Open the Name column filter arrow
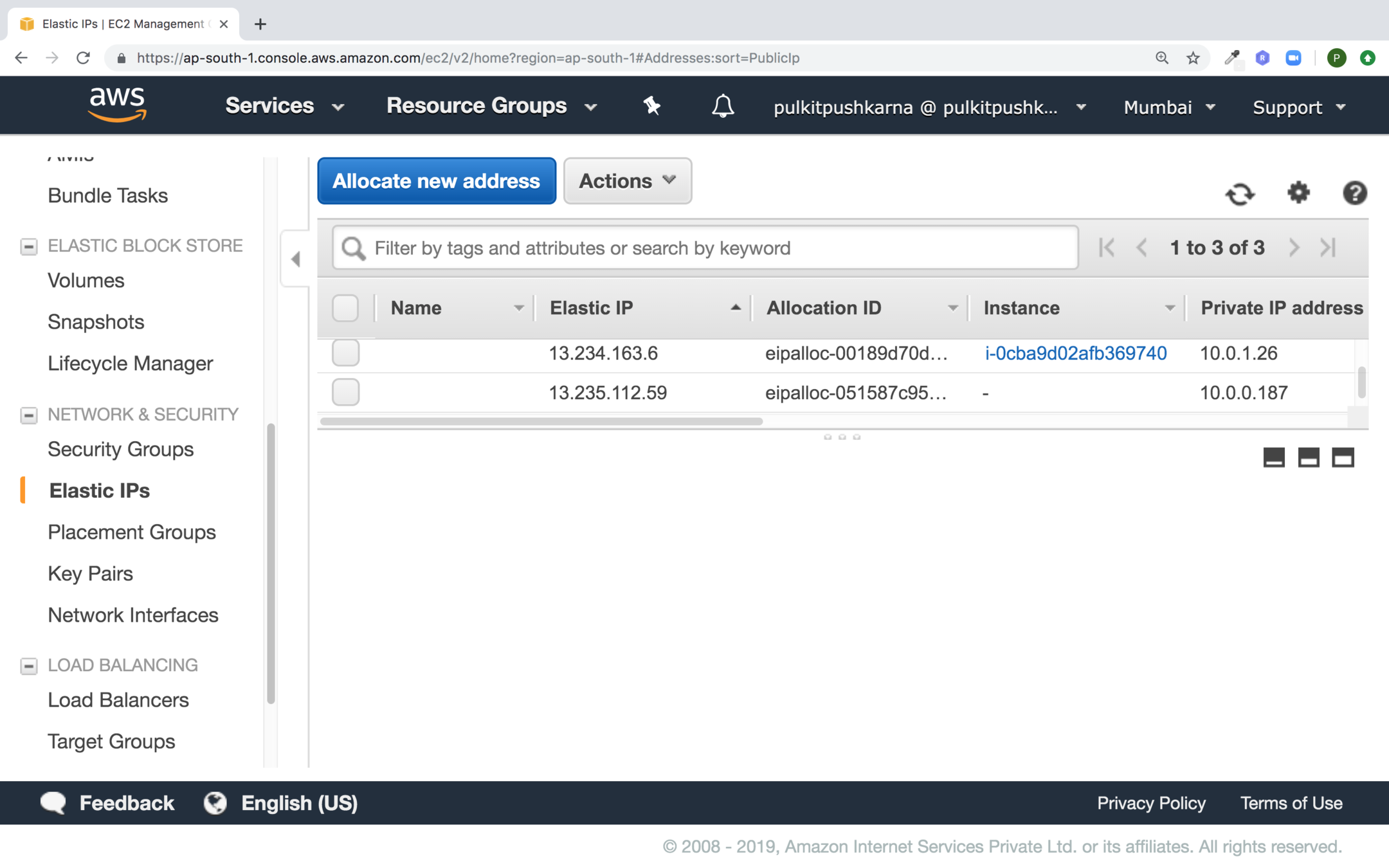The width and height of the screenshot is (1389, 868). point(518,309)
